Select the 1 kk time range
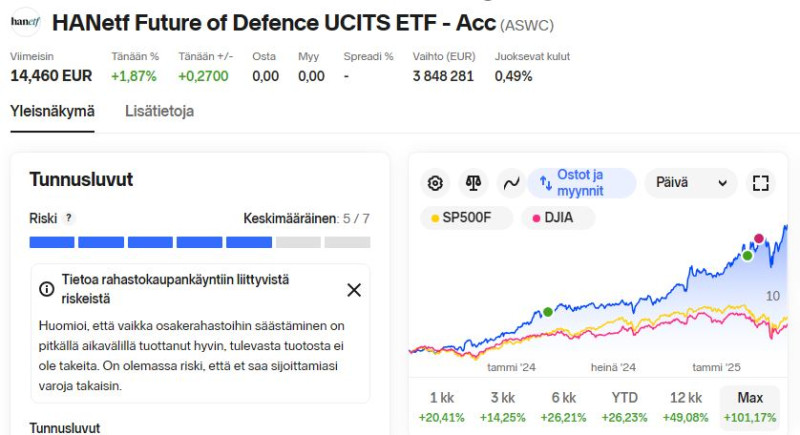The width and height of the screenshot is (800, 435). pyautogui.click(x=442, y=407)
